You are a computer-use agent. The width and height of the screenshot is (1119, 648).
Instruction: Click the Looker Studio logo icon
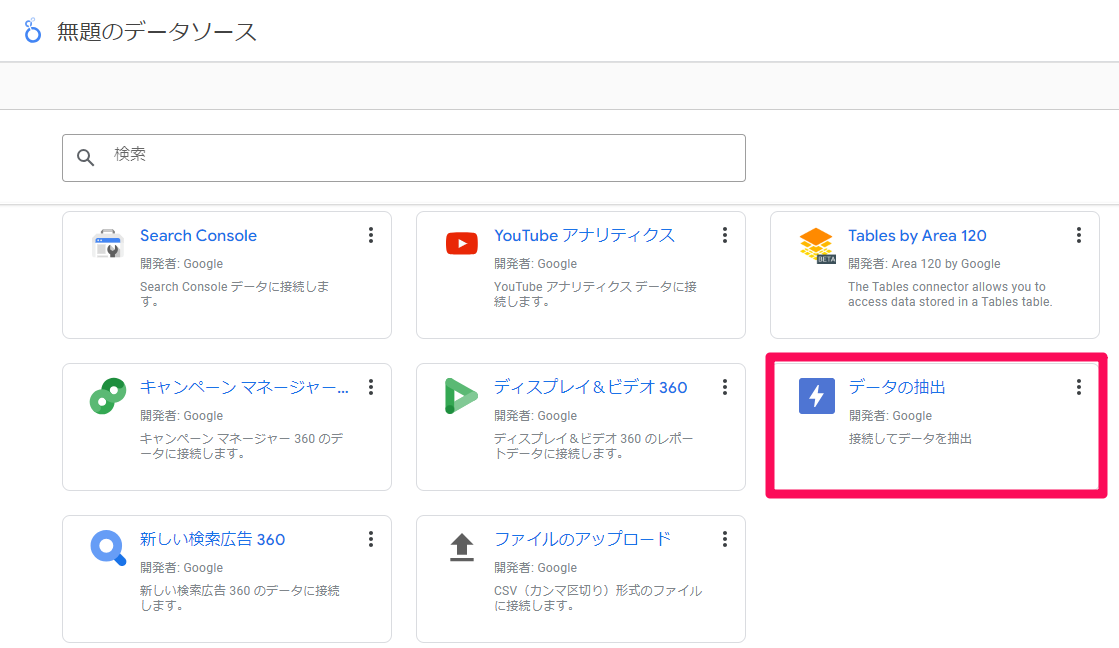[32, 31]
